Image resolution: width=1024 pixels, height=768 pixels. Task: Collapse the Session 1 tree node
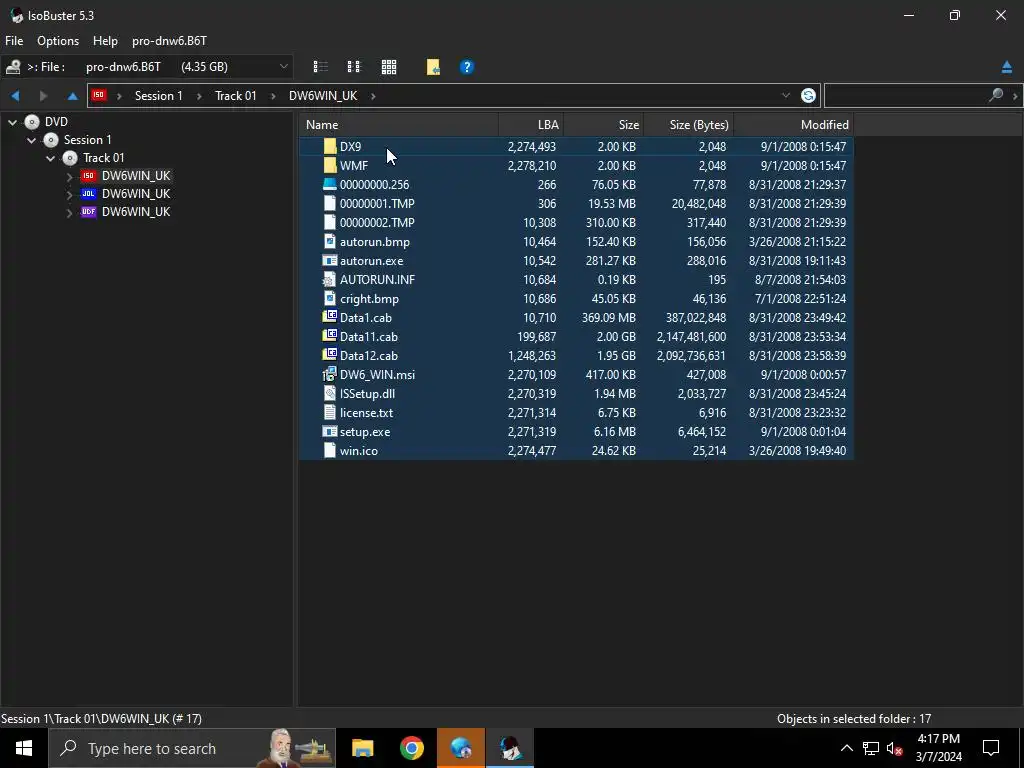point(31,140)
